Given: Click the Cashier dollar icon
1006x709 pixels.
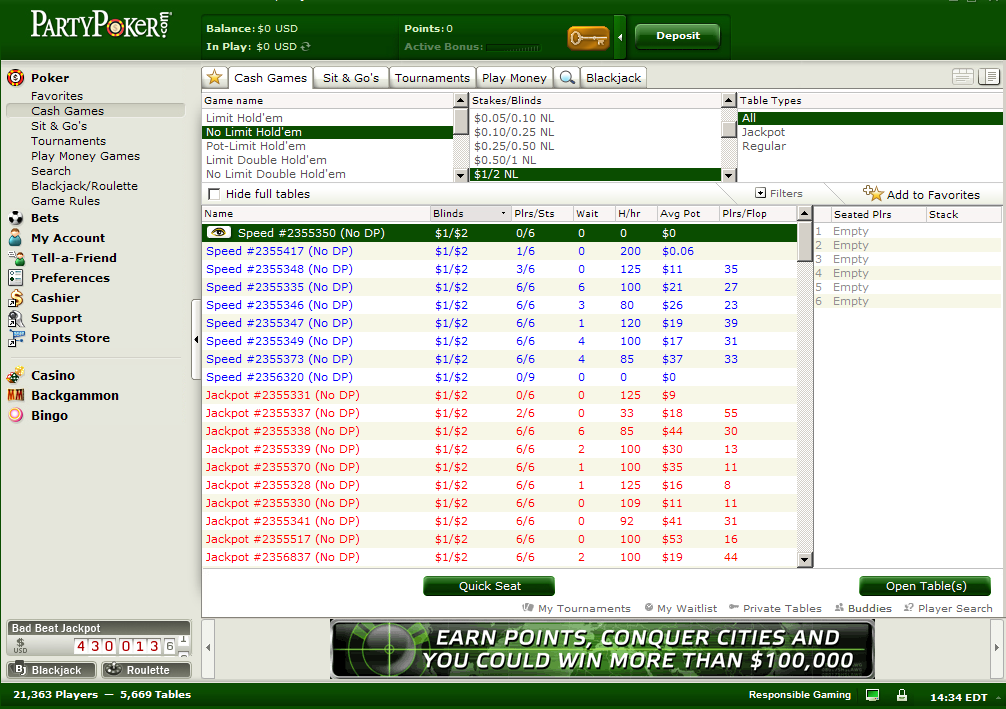Looking at the screenshot, I should pyautogui.click(x=15, y=298).
